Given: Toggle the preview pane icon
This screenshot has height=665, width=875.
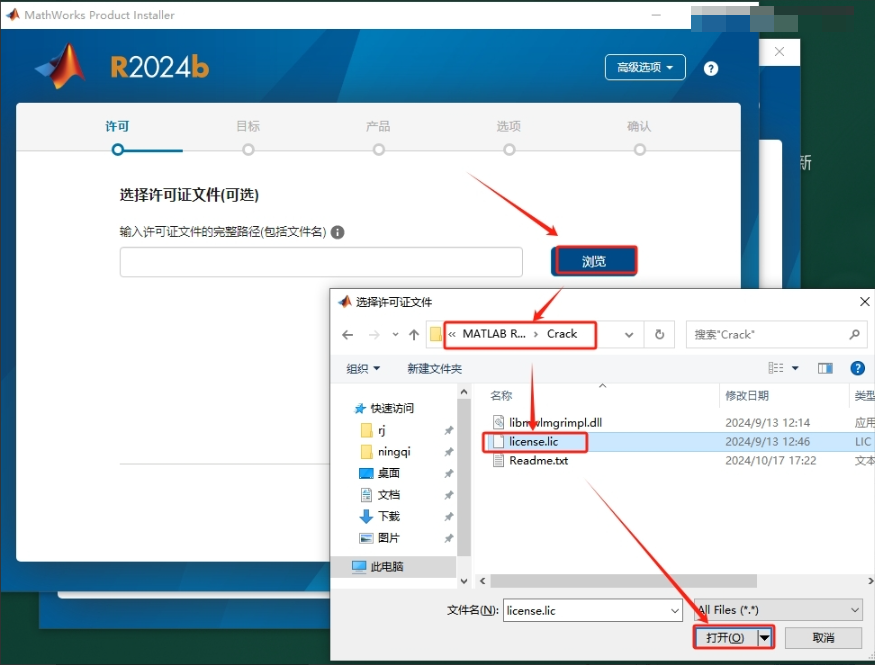Looking at the screenshot, I should 825,368.
